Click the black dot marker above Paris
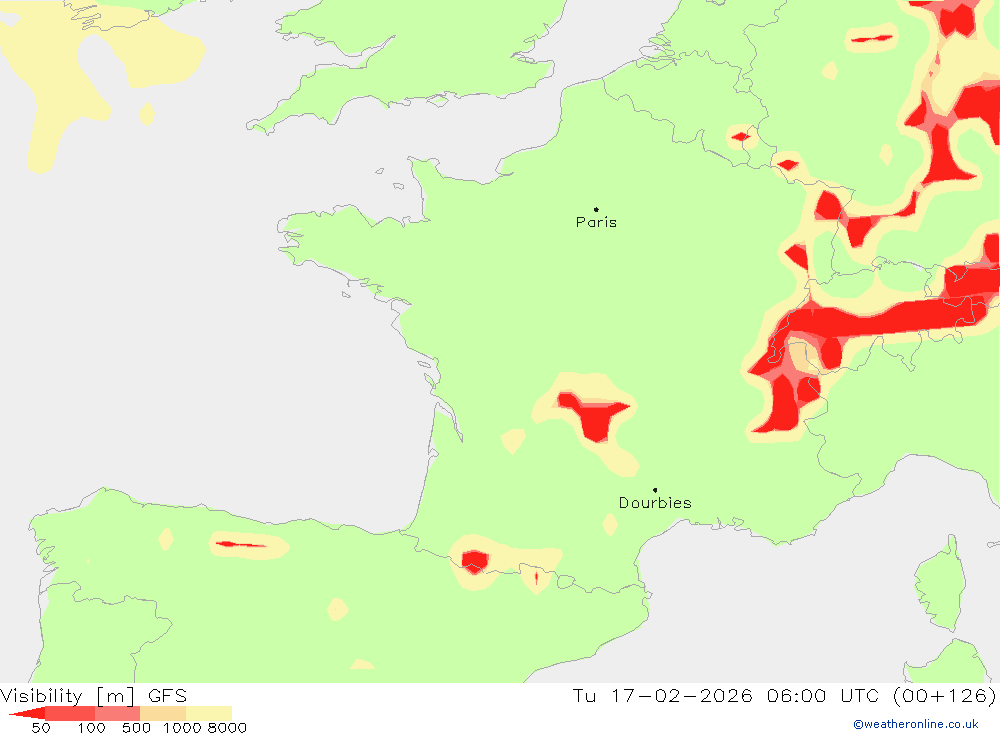Screen dimensions: 1000x733 coord(596,209)
